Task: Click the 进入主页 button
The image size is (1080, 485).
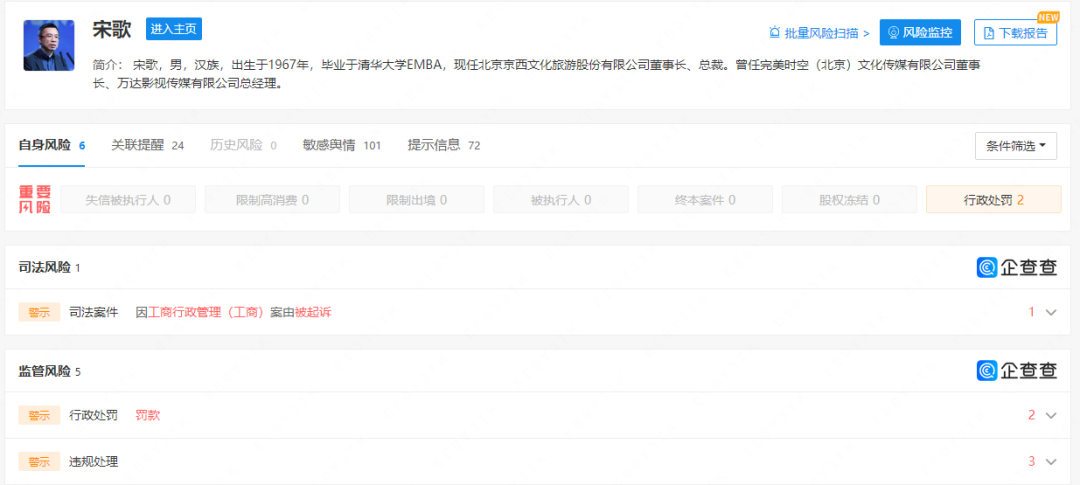Action: [x=174, y=29]
